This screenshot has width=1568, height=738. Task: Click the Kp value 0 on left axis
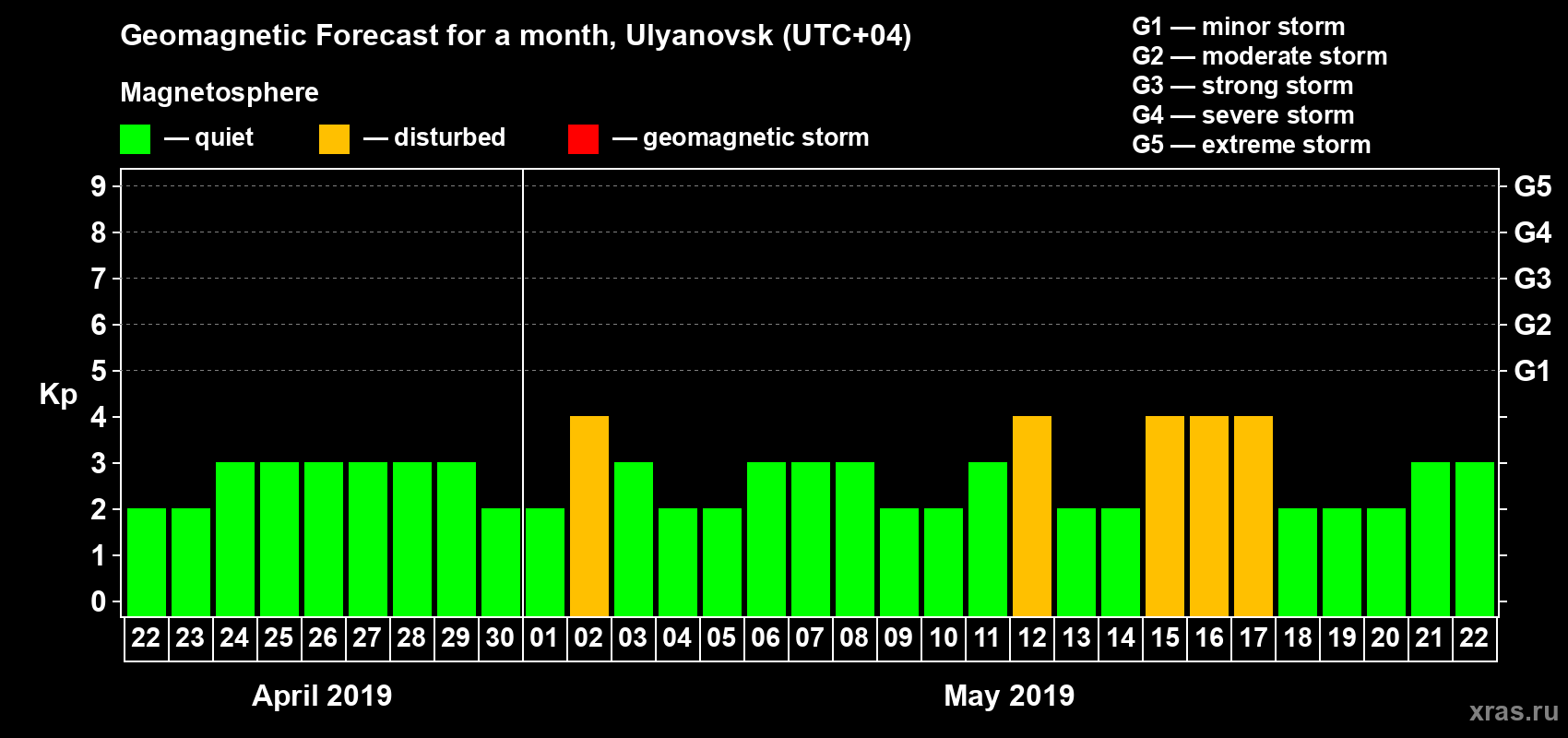(99, 601)
